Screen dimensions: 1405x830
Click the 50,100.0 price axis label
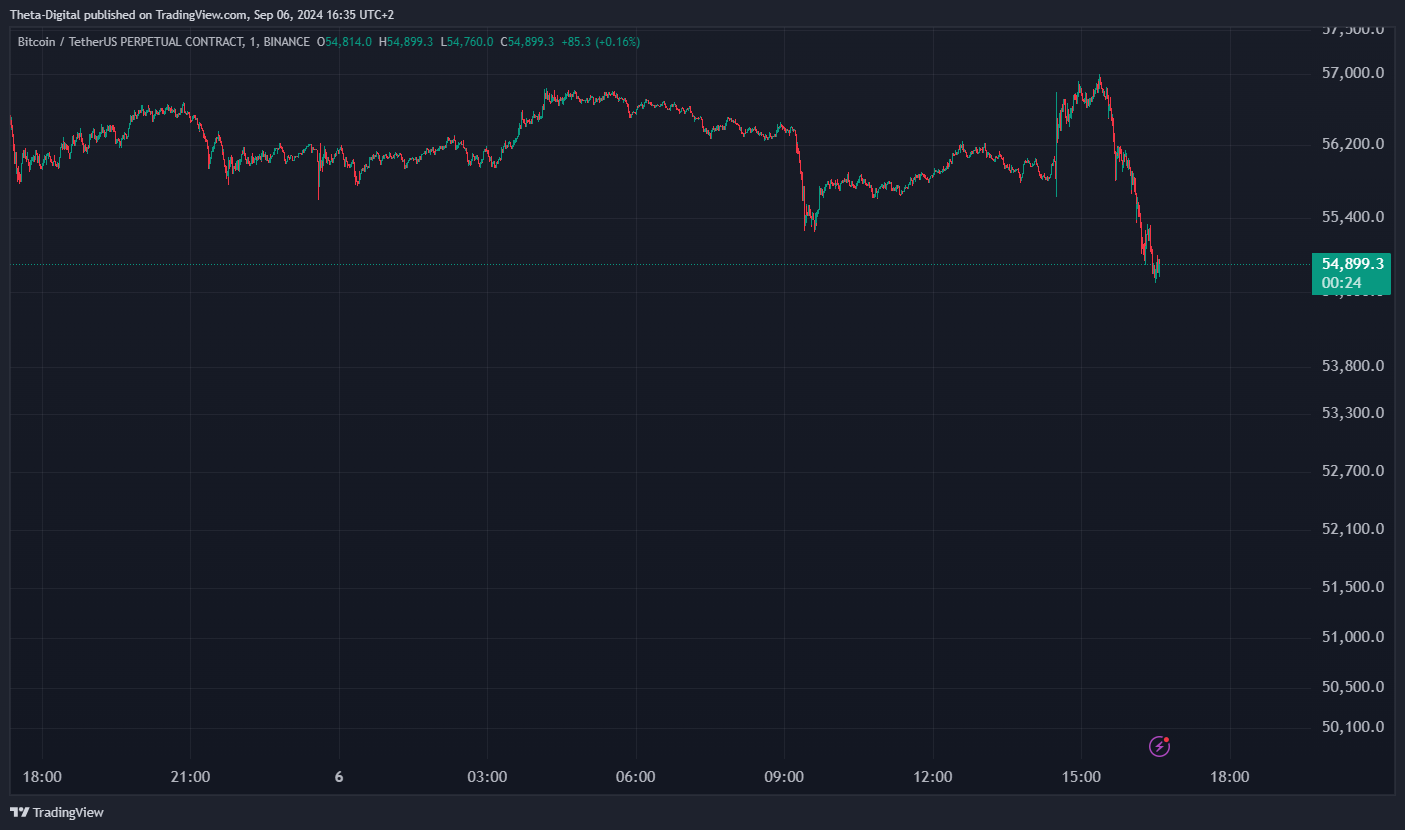[1353, 727]
